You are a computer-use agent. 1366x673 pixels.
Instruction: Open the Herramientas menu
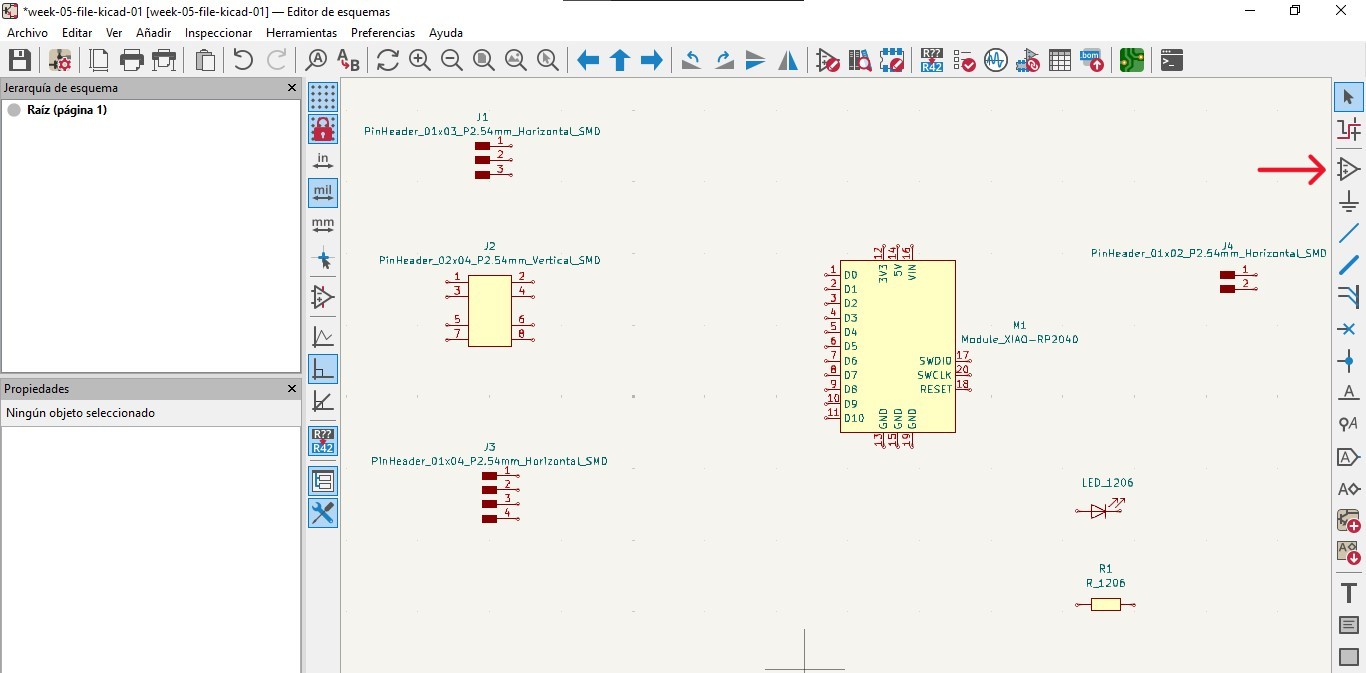pos(301,33)
